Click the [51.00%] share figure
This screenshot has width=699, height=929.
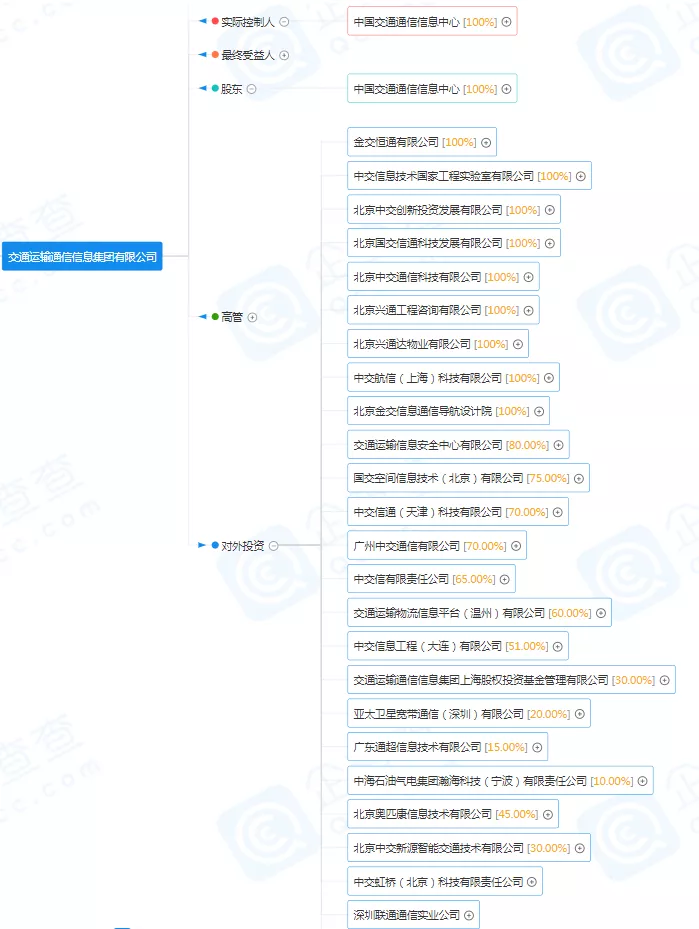527,646
